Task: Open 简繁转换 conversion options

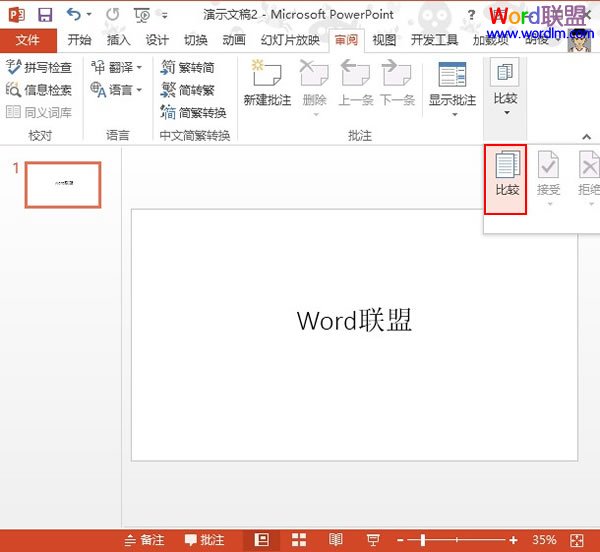Action: pos(194,112)
